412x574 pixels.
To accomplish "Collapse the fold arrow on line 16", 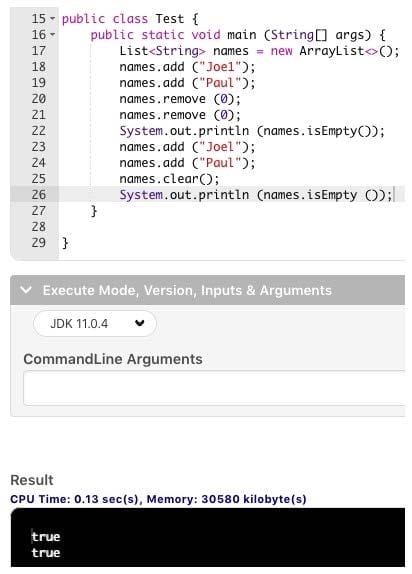I will 52,34.
